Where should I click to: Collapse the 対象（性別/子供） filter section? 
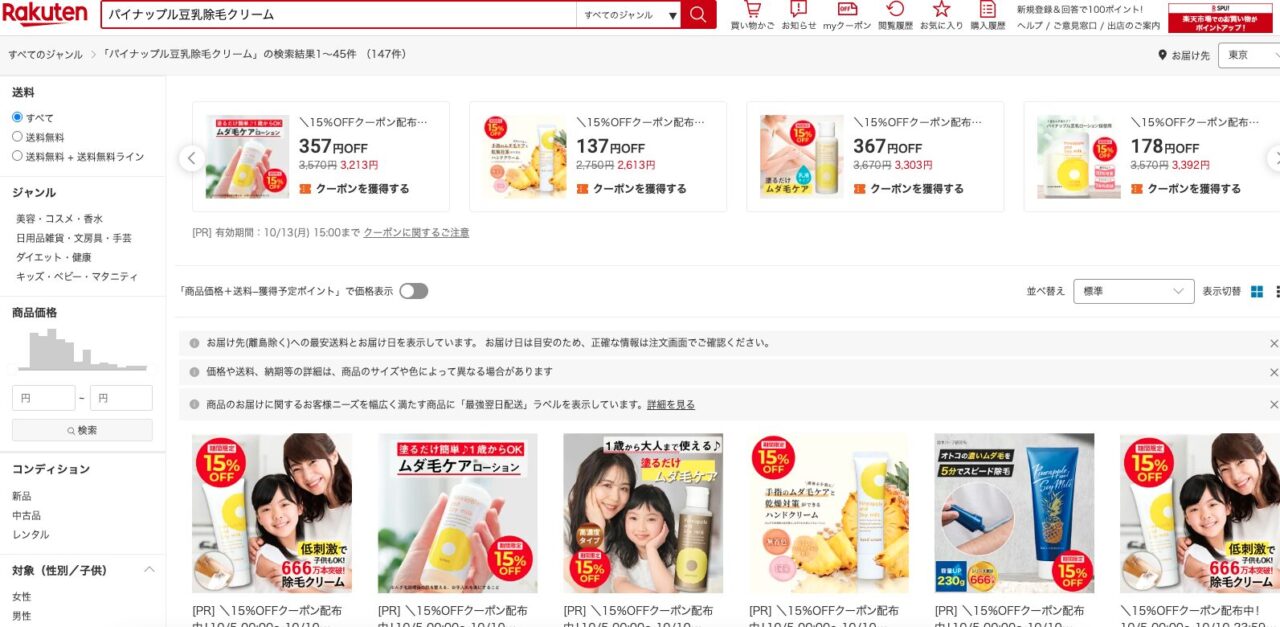tap(149, 570)
